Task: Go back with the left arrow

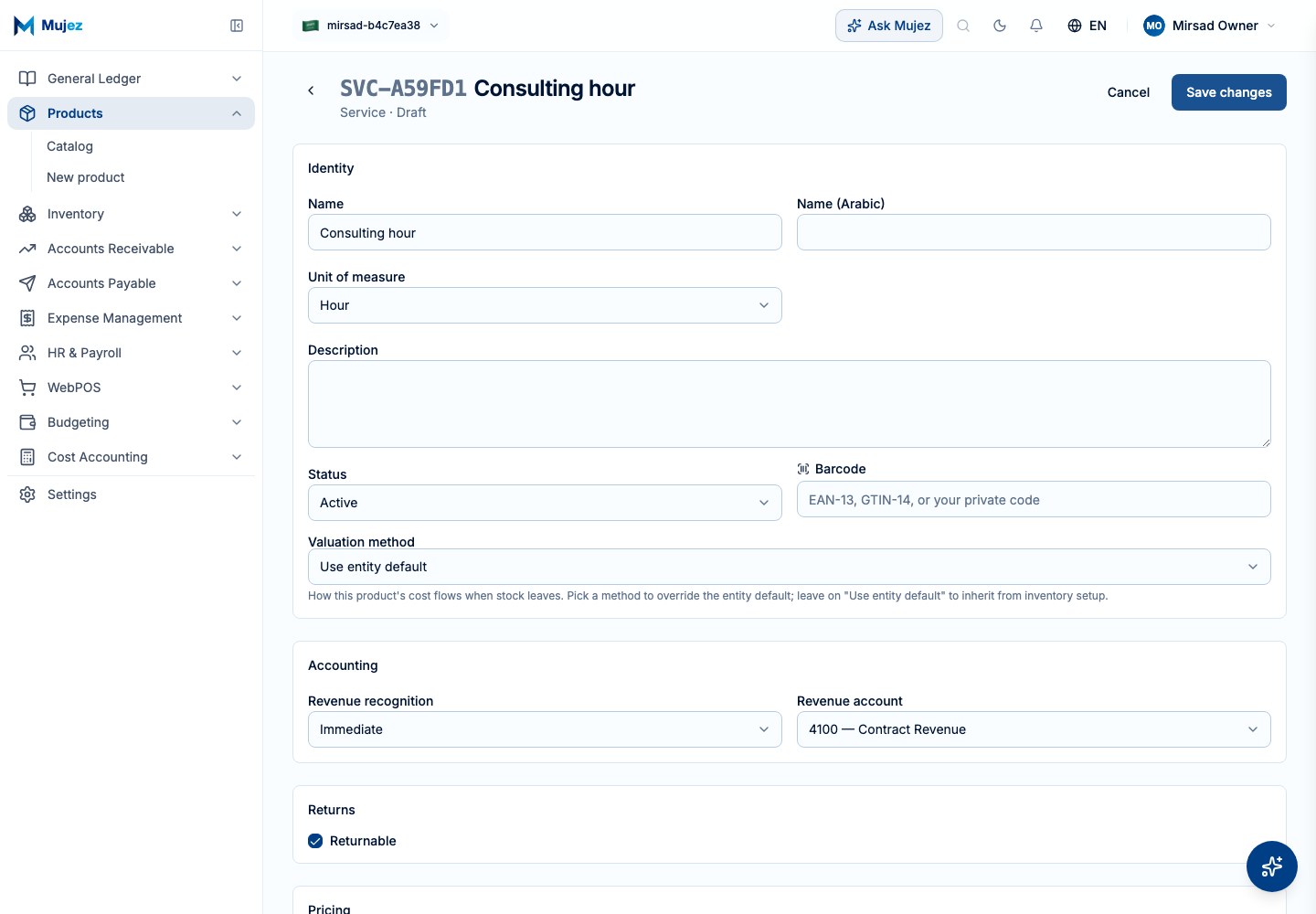Action: [x=311, y=90]
